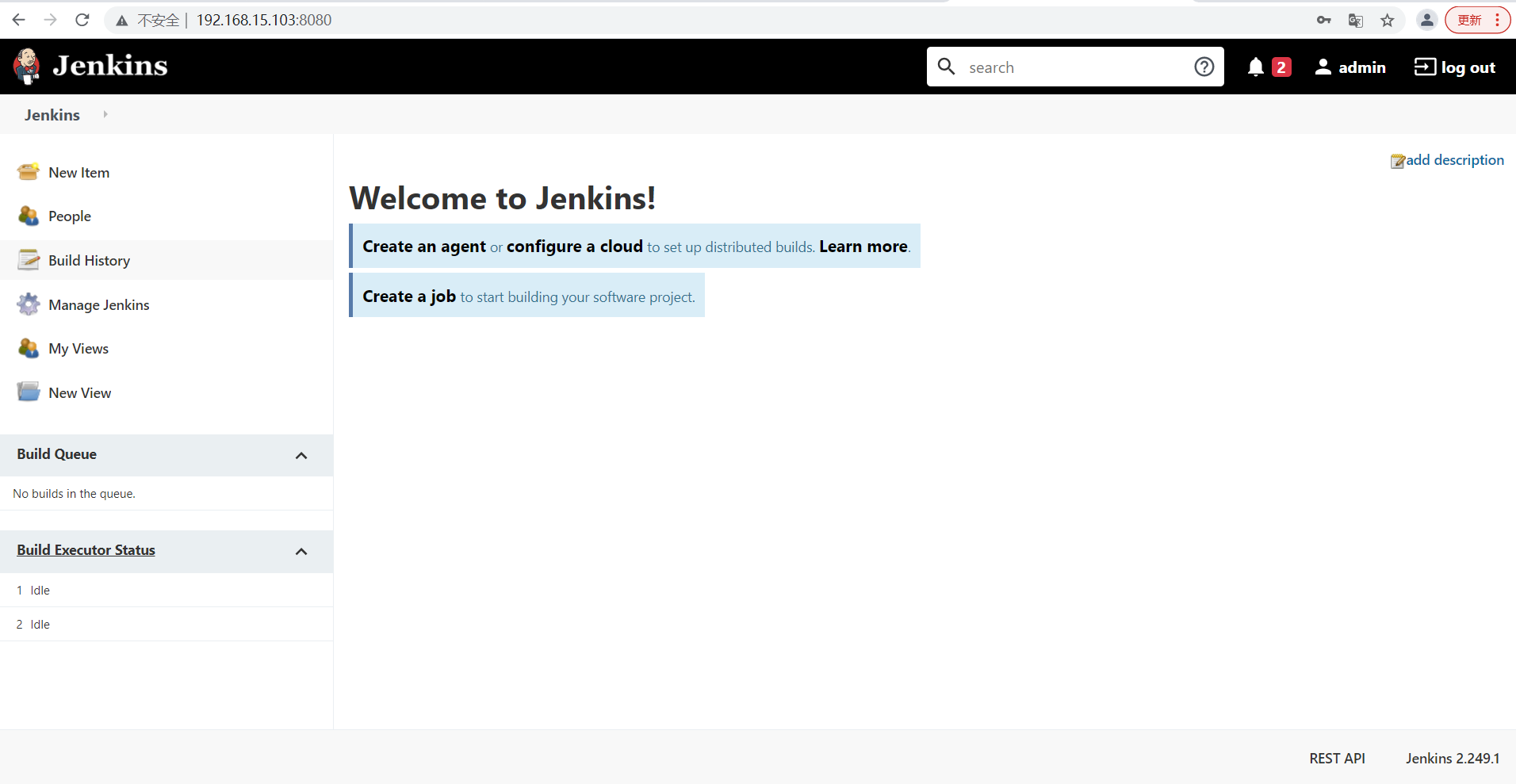1516x784 pixels.
Task: Click the red notification count badge
Action: pyautogui.click(x=1281, y=67)
